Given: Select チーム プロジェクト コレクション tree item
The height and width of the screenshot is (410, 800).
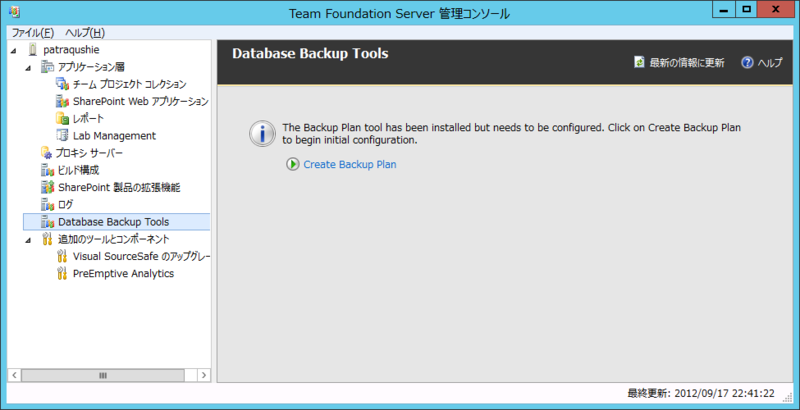Looking at the screenshot, I should tap(130, 84).
